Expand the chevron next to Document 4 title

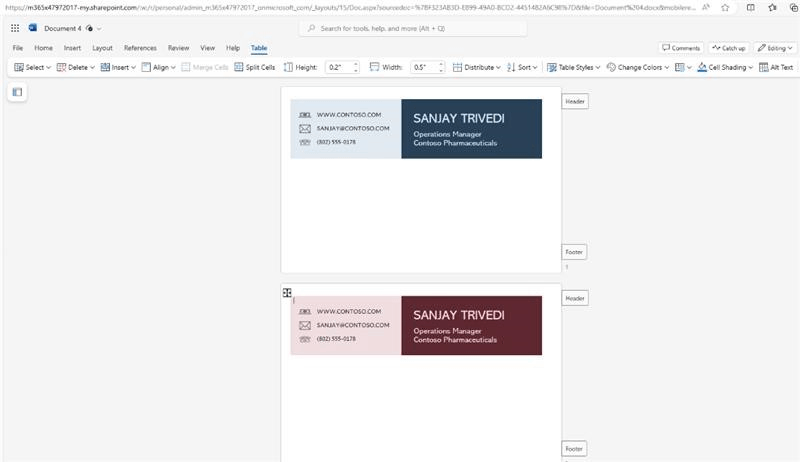(99, 29)
